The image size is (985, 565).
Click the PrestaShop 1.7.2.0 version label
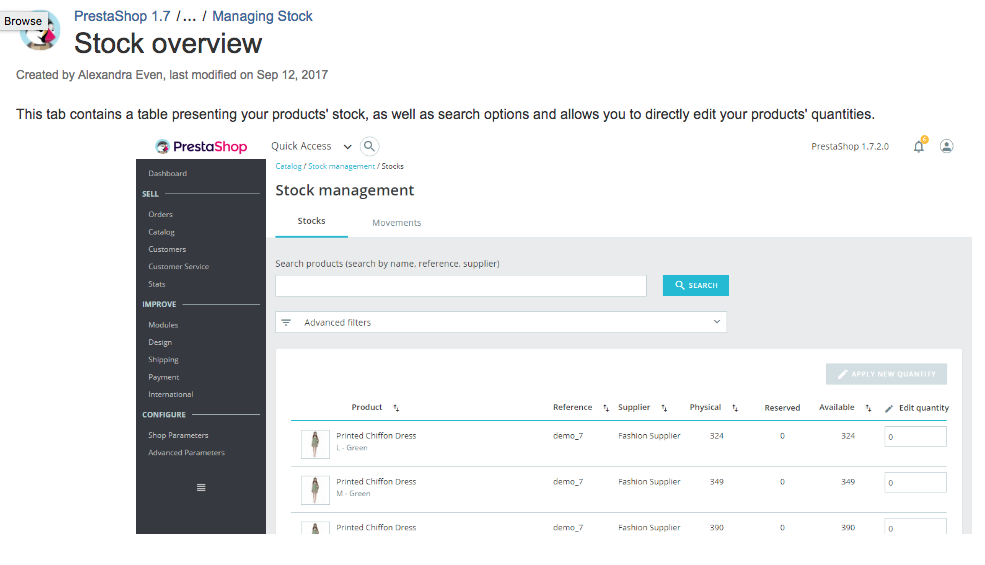[850, 146]
